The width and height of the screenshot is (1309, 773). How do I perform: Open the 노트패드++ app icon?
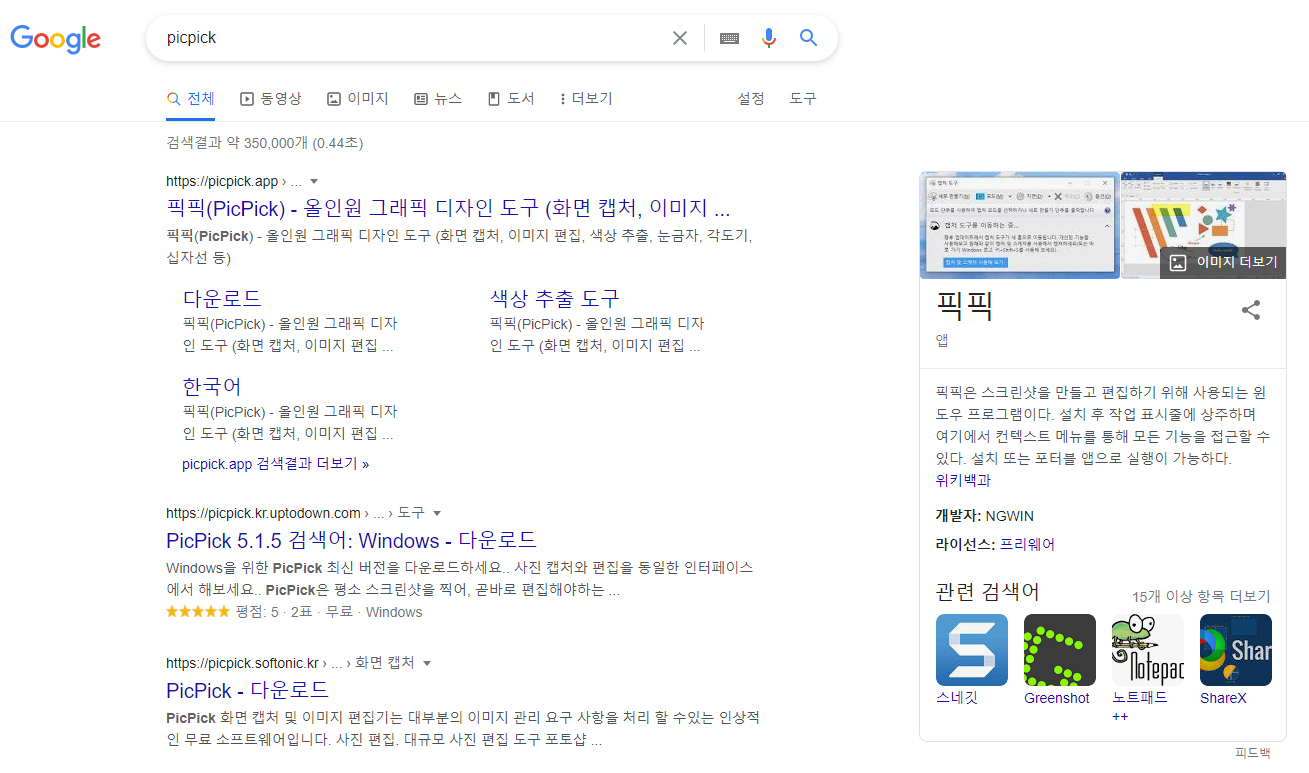tap(1148, 650)
